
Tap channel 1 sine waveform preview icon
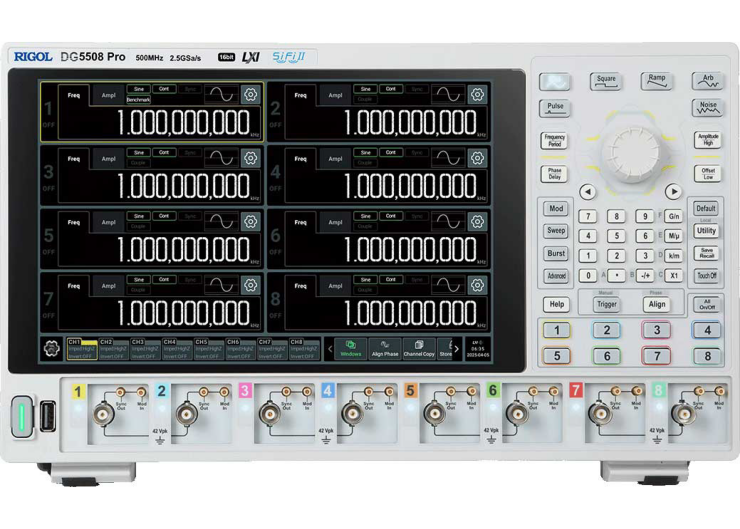[x=221, y=95]
